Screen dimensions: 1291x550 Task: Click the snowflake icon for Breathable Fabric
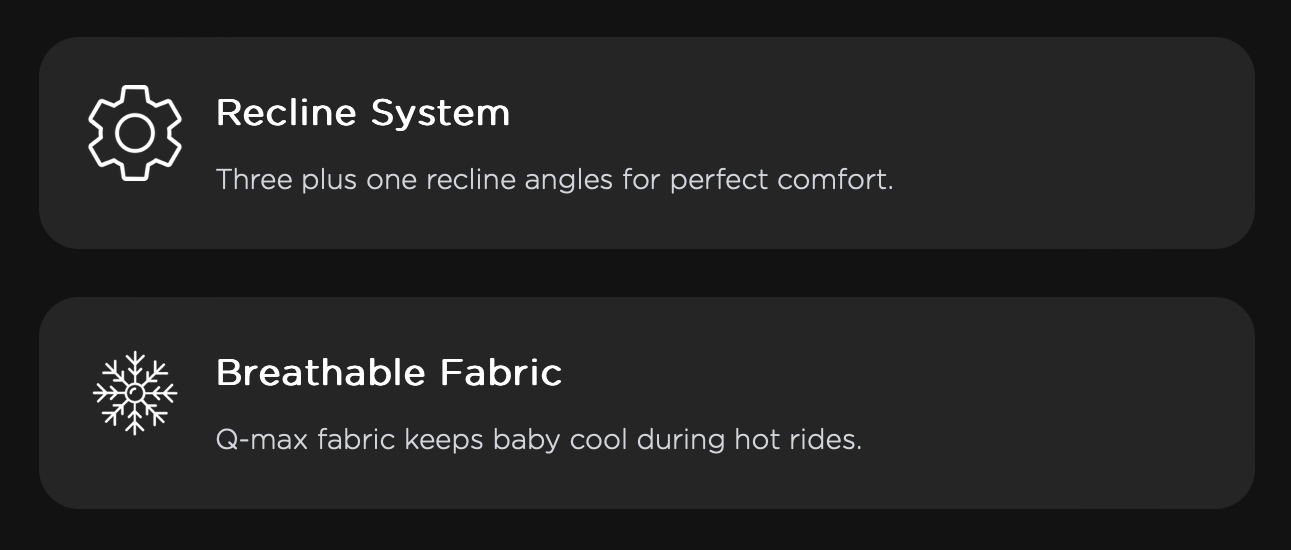[x=135, y=393]
